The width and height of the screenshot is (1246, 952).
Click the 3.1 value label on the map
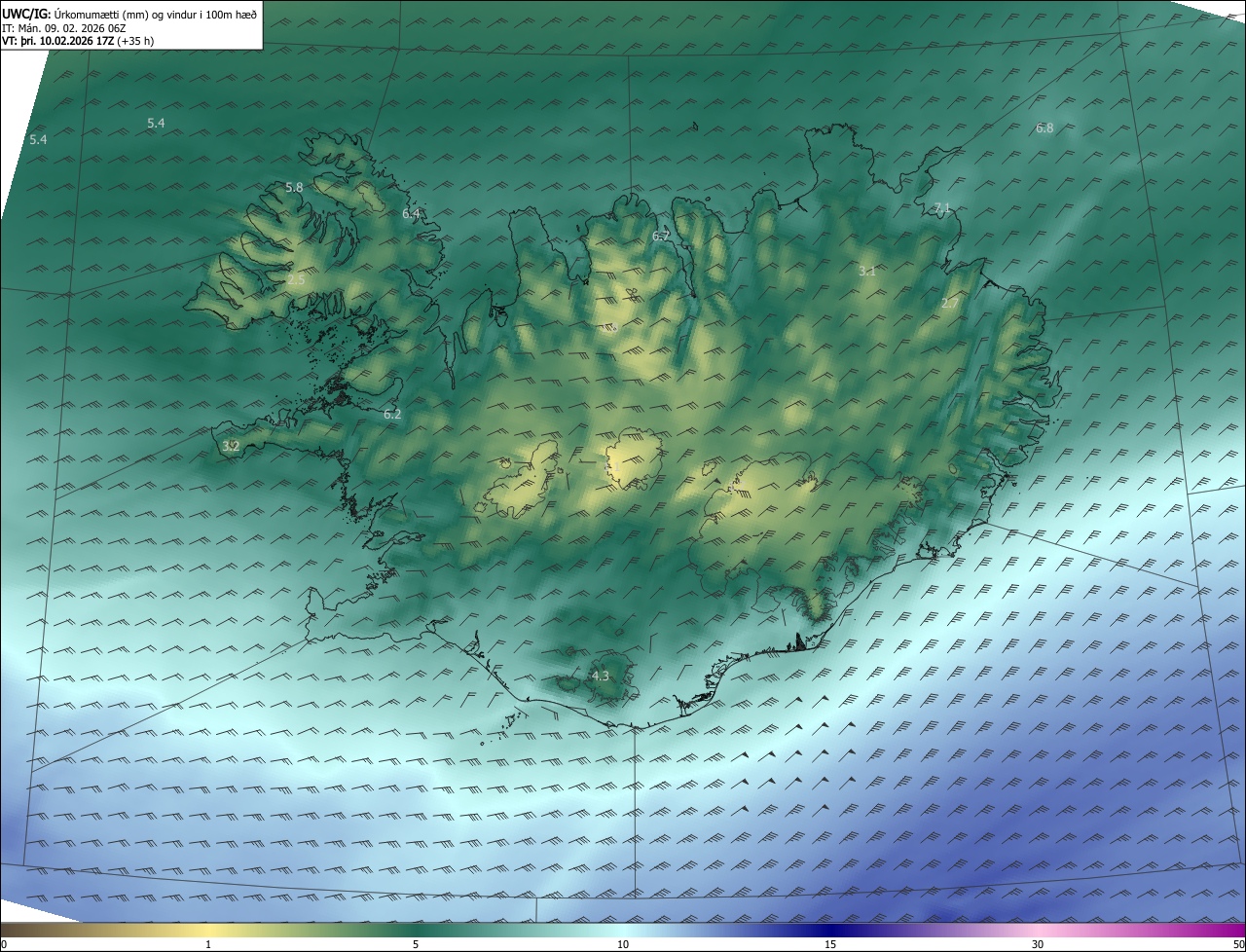pyautogui.click(x=867, y=271)
